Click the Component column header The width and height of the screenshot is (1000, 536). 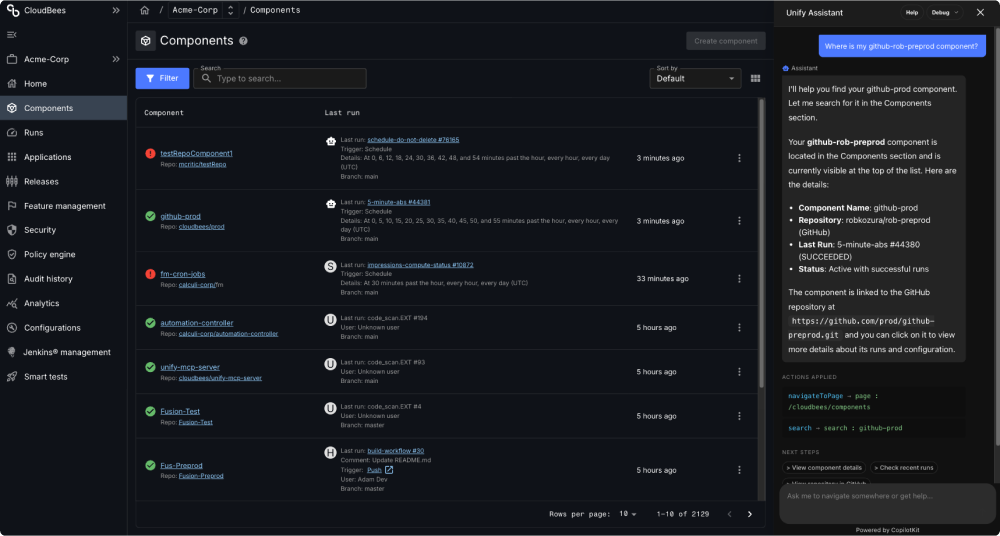coord(164,113)
